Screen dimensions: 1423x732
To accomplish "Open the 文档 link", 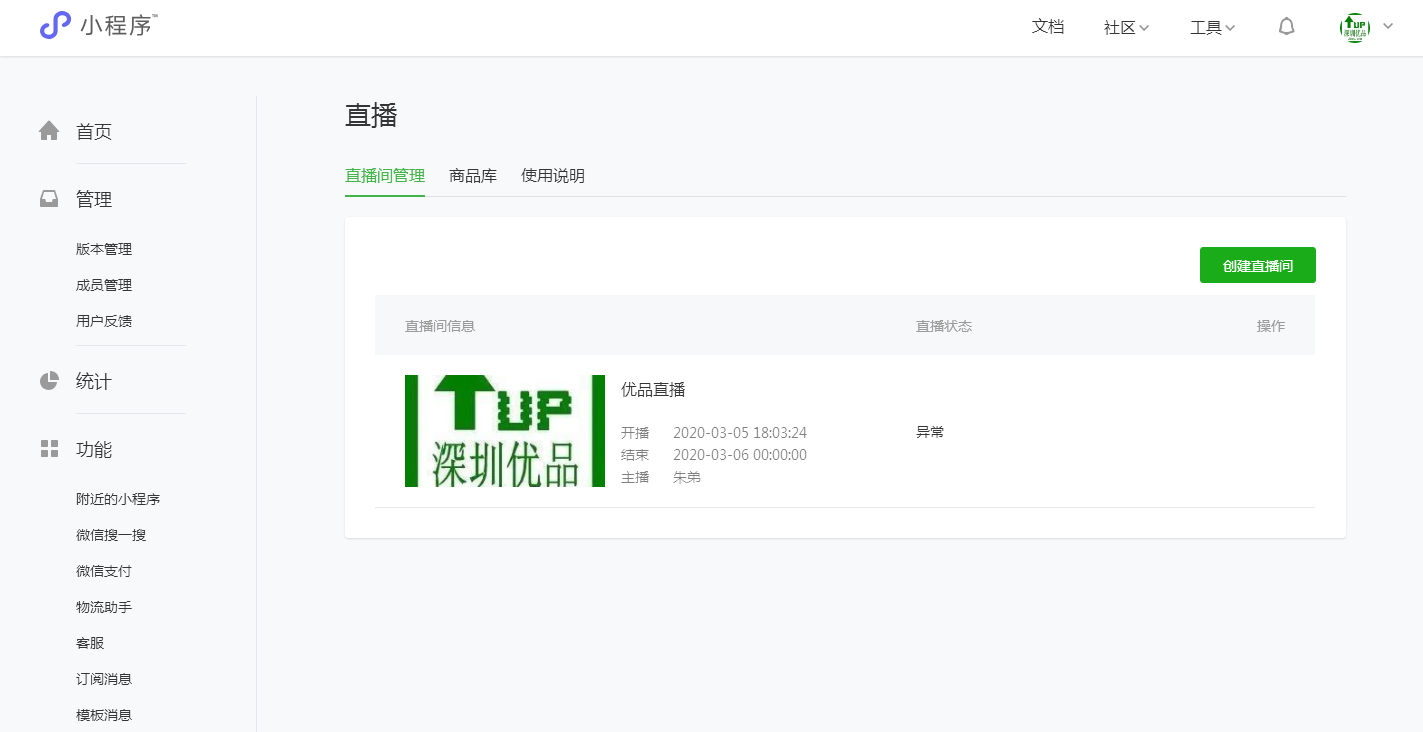I will [x=1047, y=27].
